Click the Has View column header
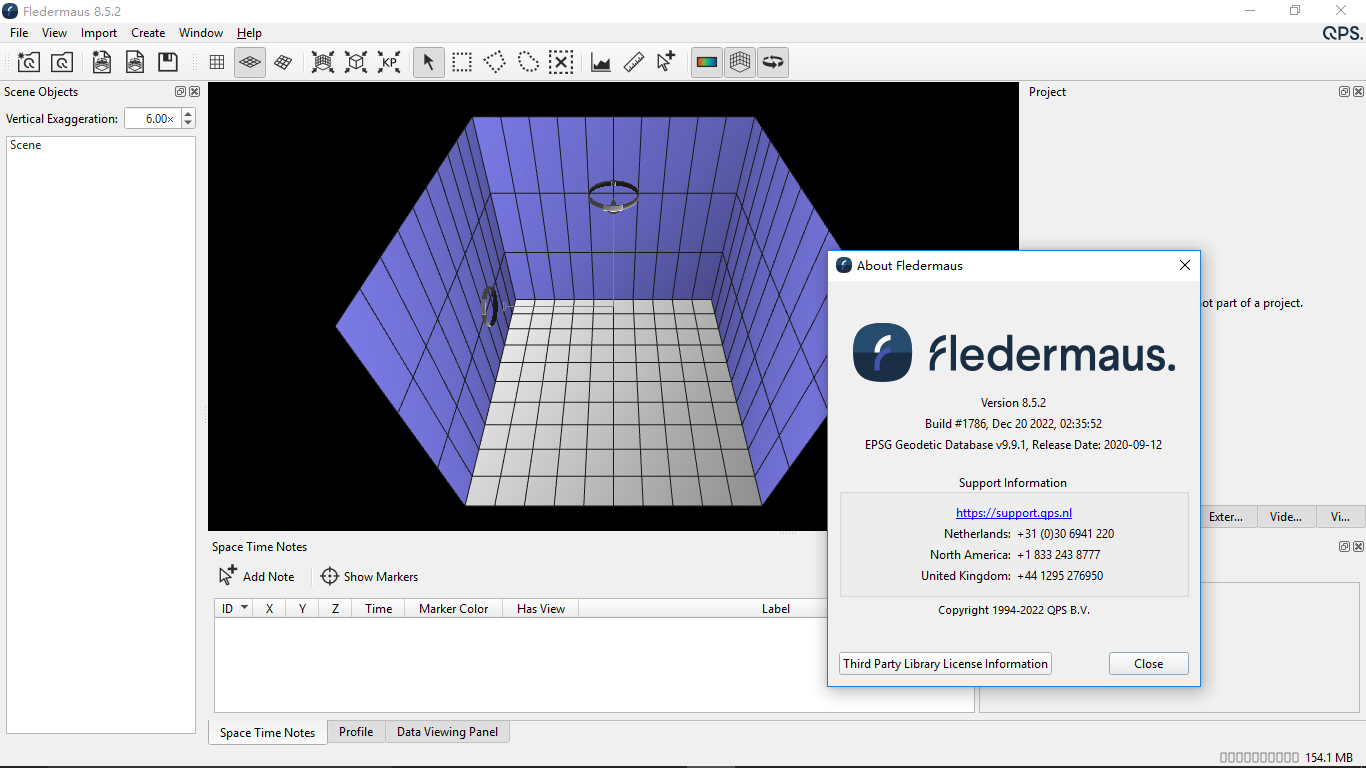The width and height of the screenshot is (1366, 768). [541, 608]
